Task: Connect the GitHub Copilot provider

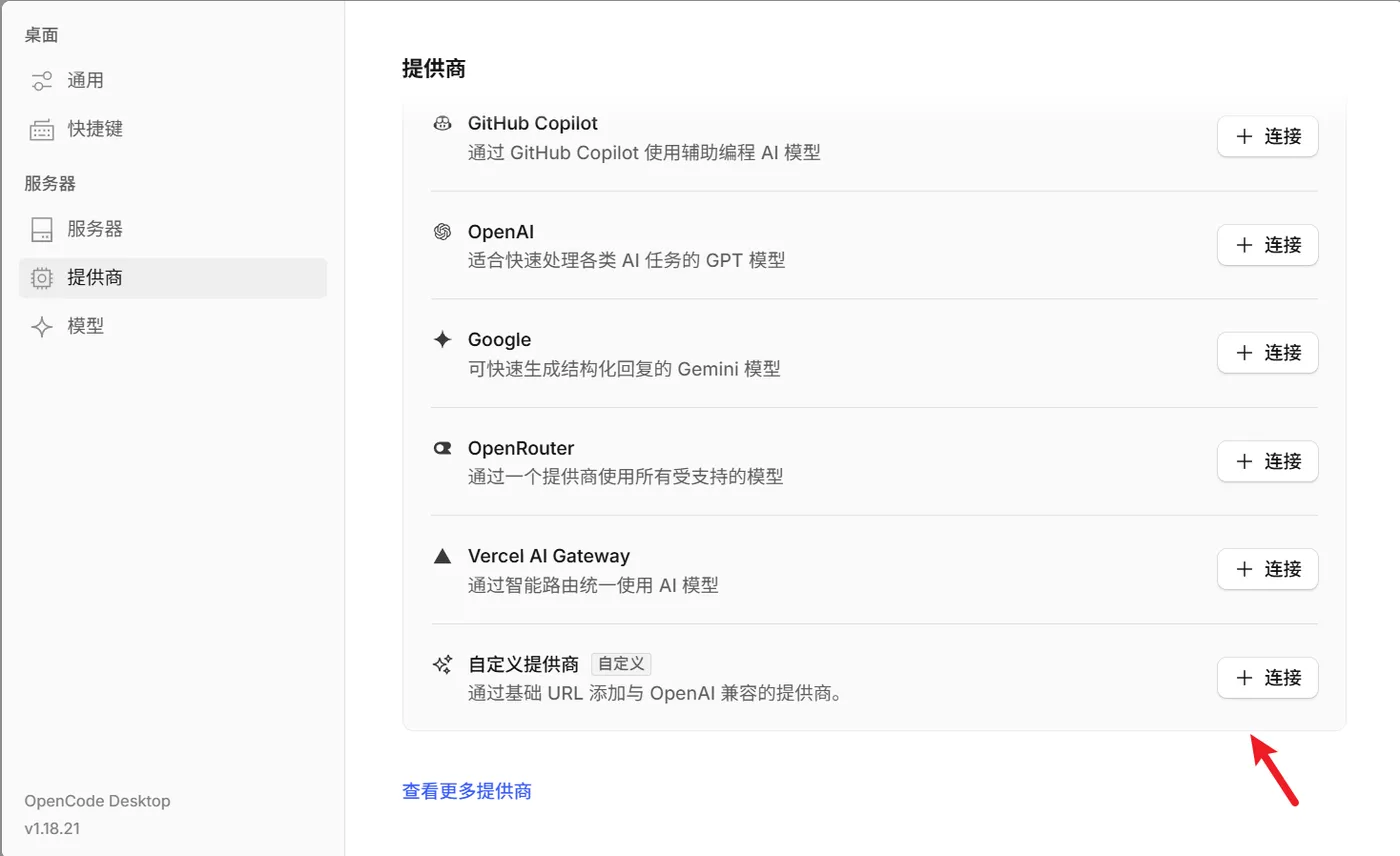Action: 1267,136
